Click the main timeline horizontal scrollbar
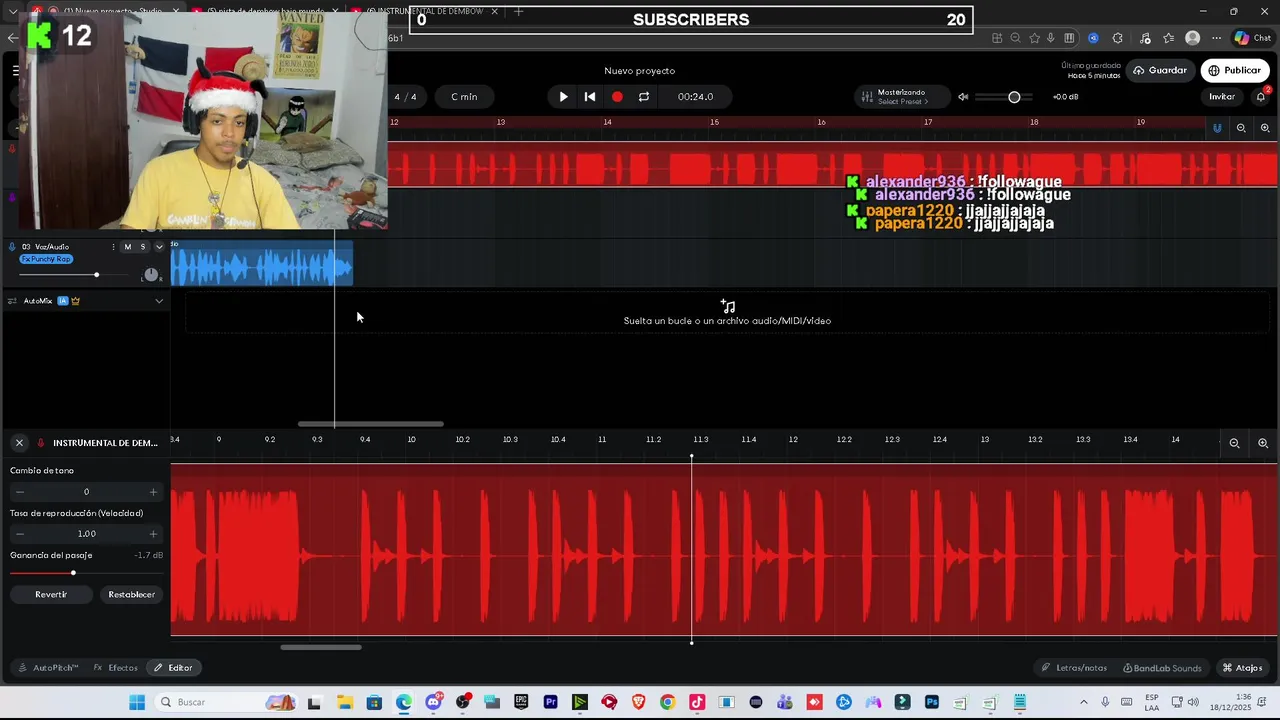 coord(370,424)
